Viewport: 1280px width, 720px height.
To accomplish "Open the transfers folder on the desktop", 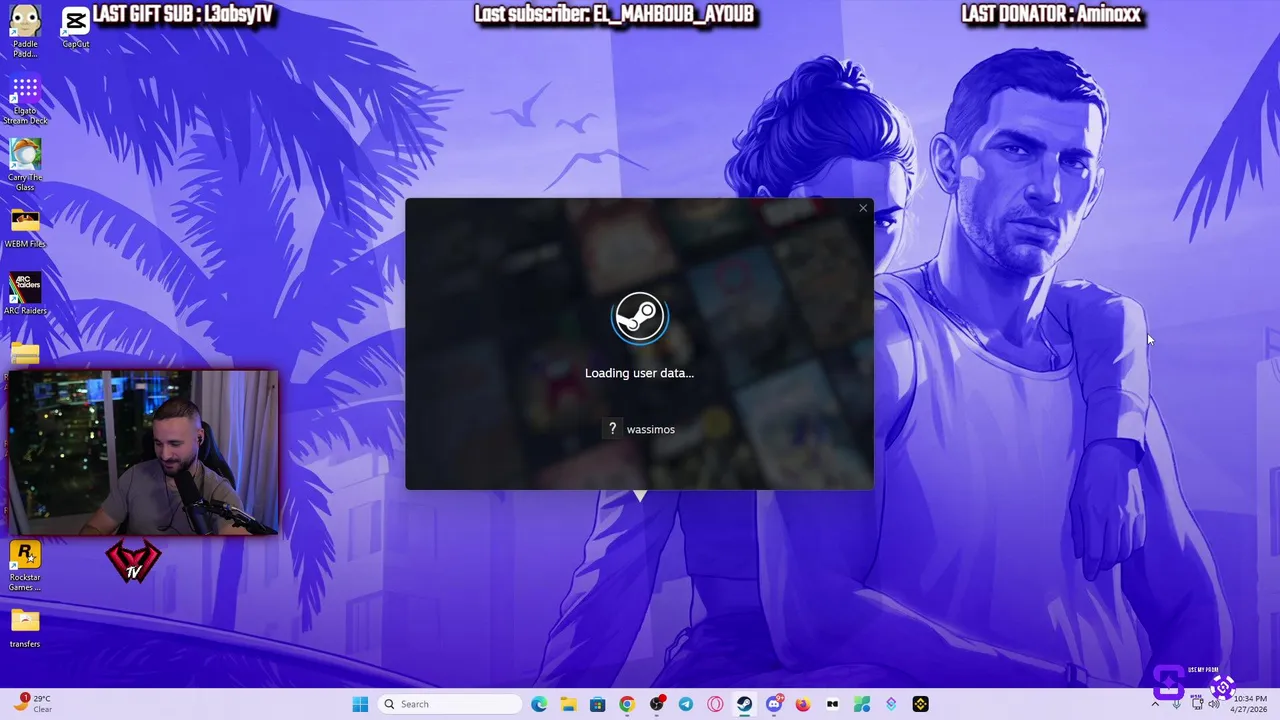I will coord(25,628).
